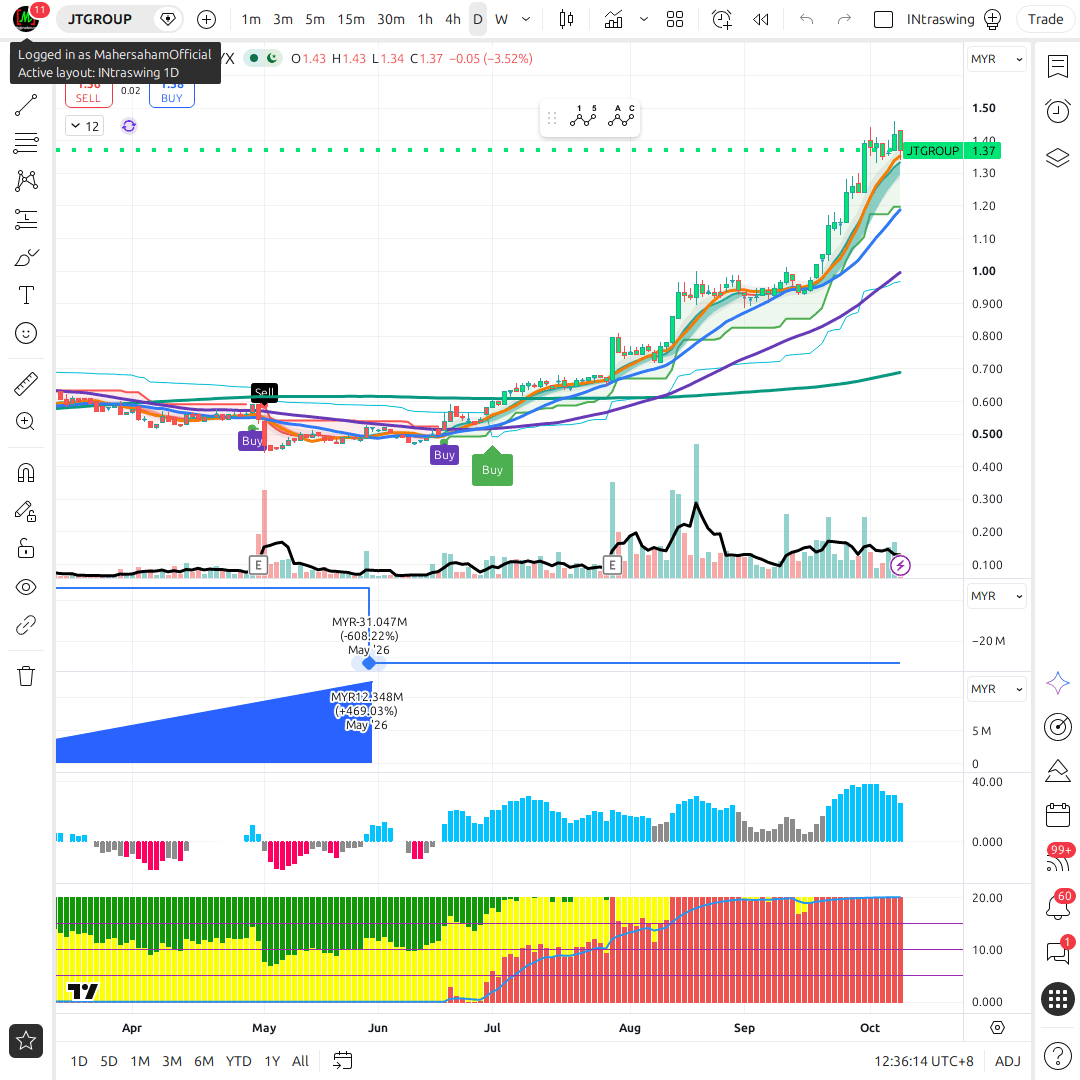The width and height of the screenshot is (1080, 1080).
Task: Open the economic calendar panel
Action: point(1058,816)
